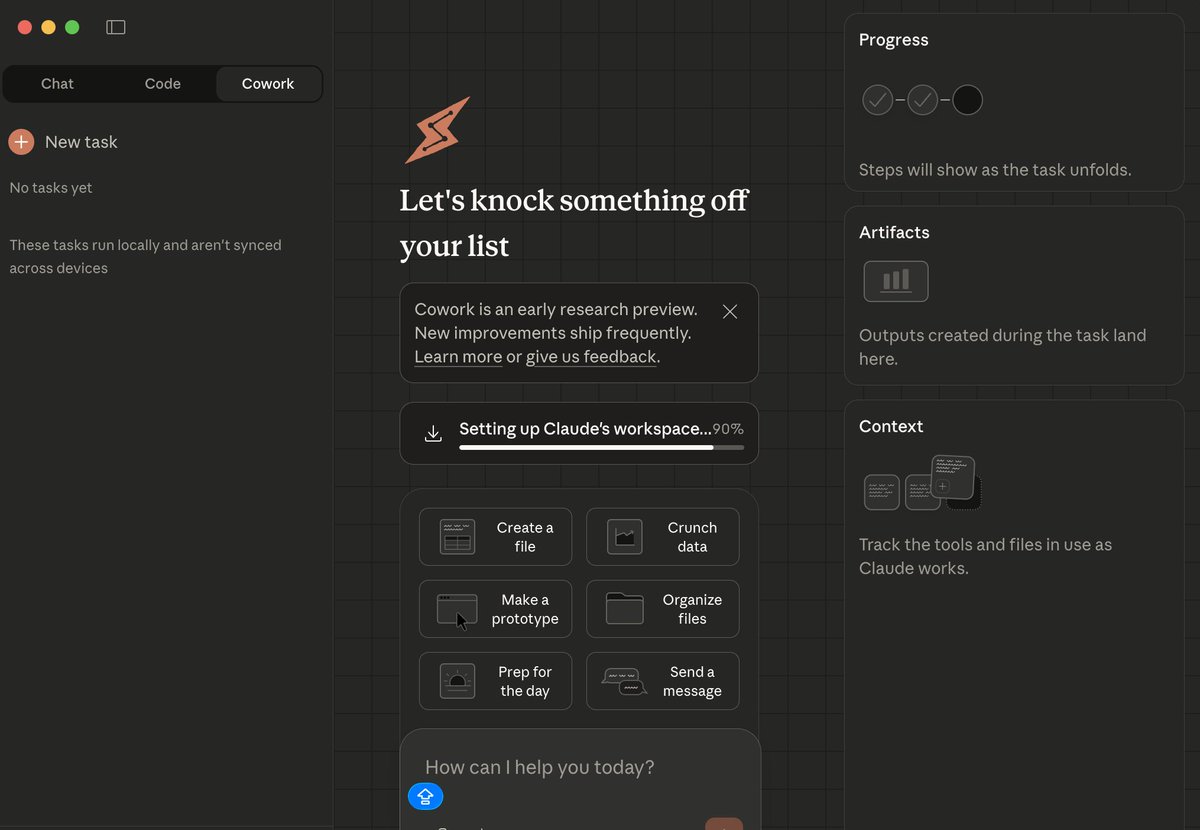Viewport: 1200px width, 830px height.
Task: Click the Artifacts bar chart icon
Action: click(x=896, y=281)
